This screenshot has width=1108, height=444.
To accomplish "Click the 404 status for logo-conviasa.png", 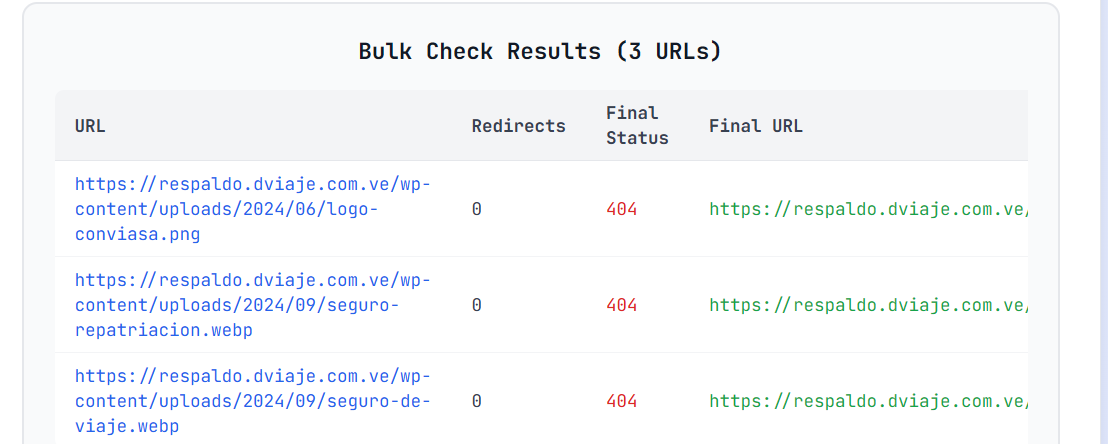I will pyautogui.click(x=621, y=209).
